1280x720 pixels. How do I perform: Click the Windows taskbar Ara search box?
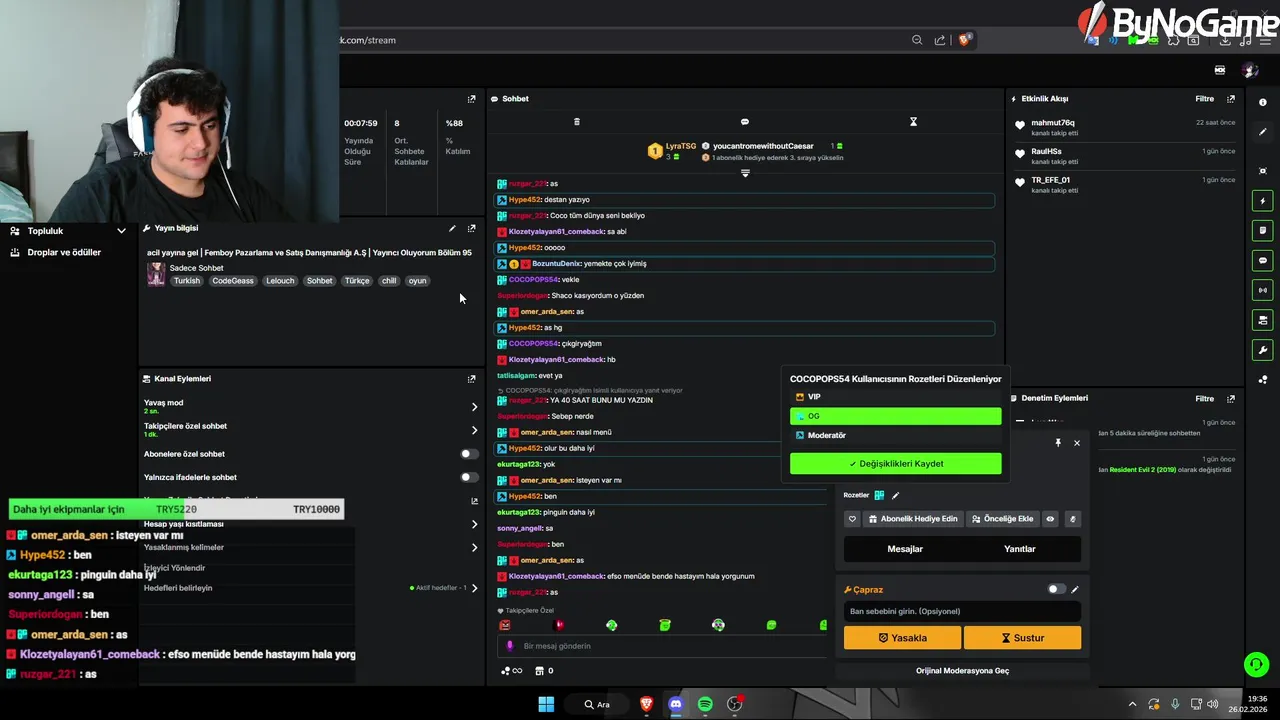click(598, 704)
